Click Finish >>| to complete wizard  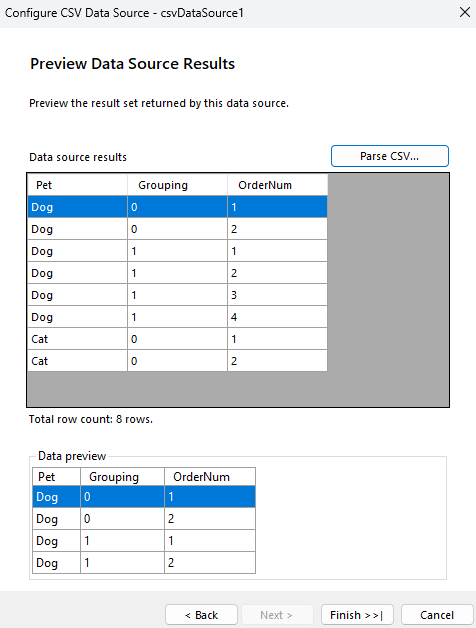tap(357, 615)
